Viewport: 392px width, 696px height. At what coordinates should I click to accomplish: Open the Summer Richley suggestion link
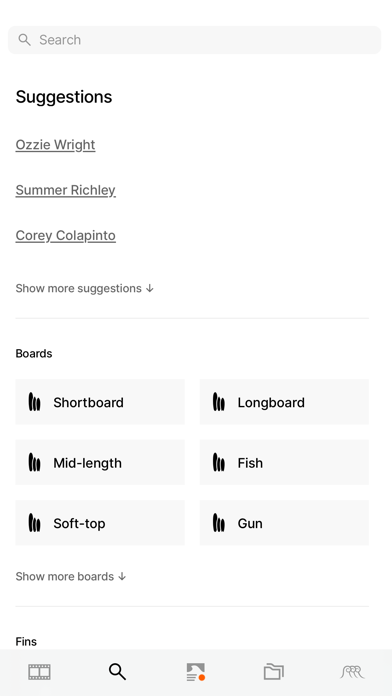pos(66,190)
